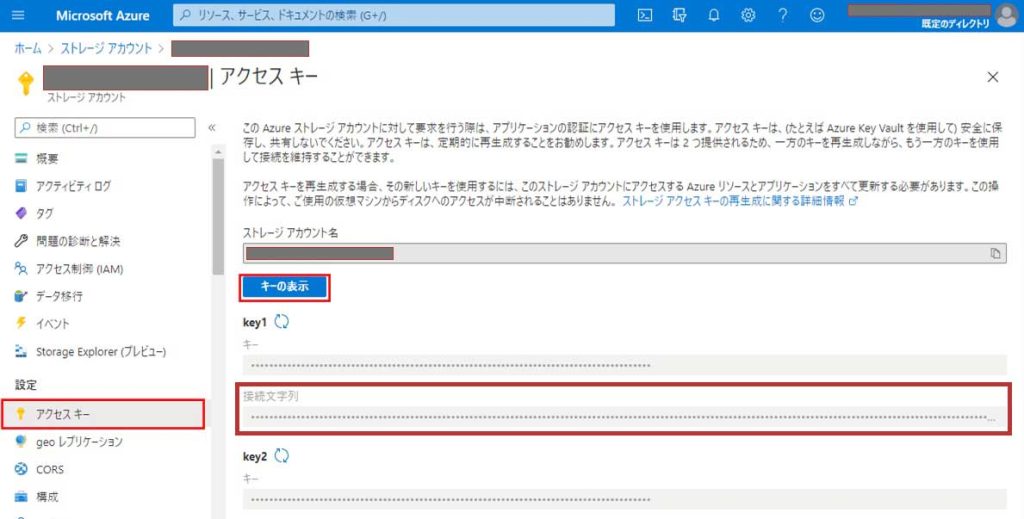Click the 検索 (Ctrl+/) menu filter box
Image resolution: width=1024 pixels, height=519 pixels.
[104, 128]
